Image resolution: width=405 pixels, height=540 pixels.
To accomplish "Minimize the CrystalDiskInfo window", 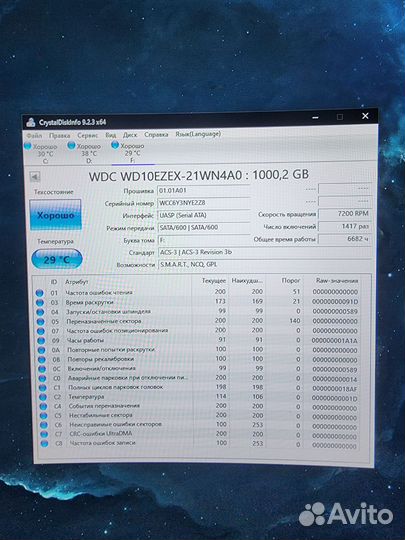I will tap(315, 117).
